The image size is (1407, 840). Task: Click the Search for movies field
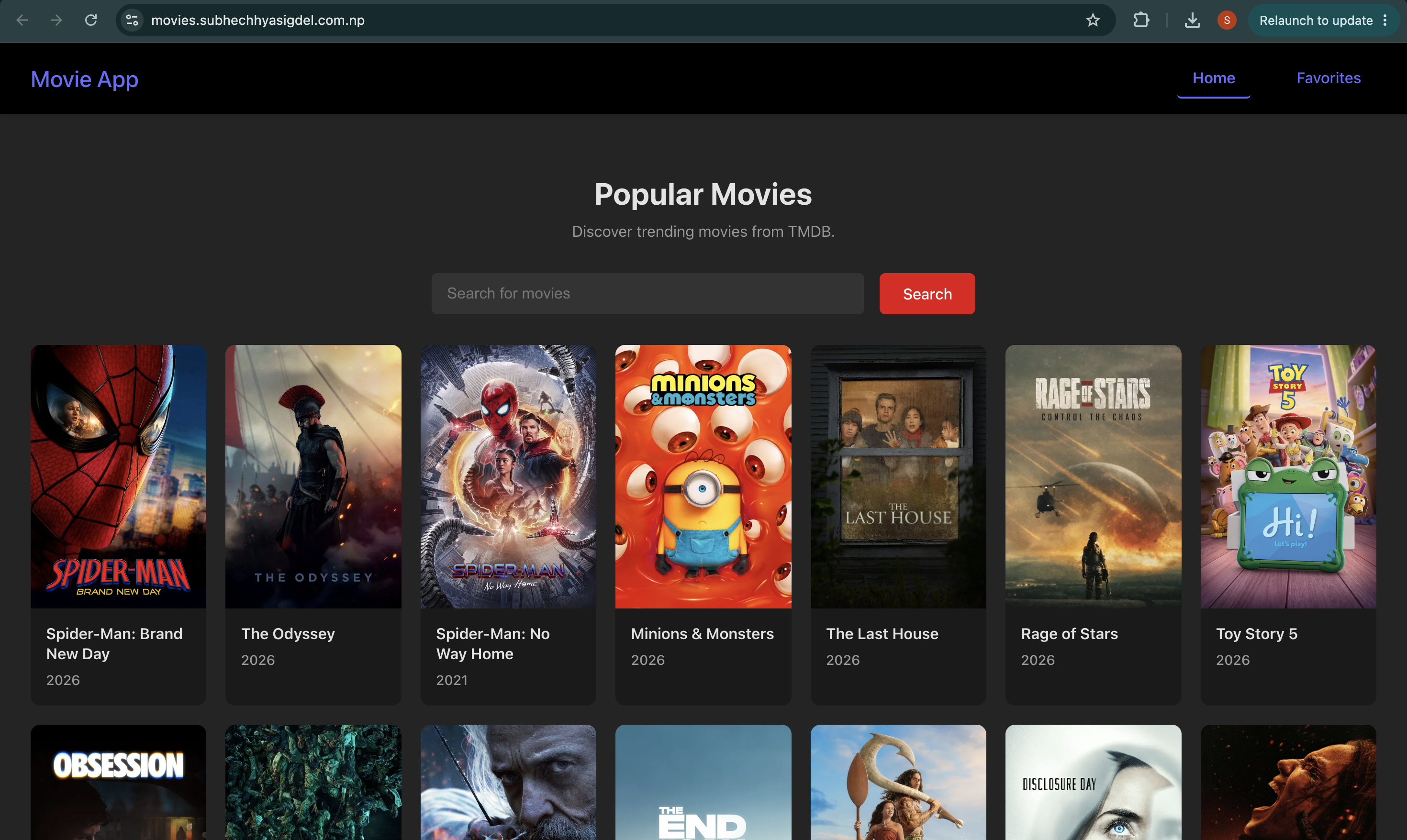pyautogui.click(x=648, y=293)
